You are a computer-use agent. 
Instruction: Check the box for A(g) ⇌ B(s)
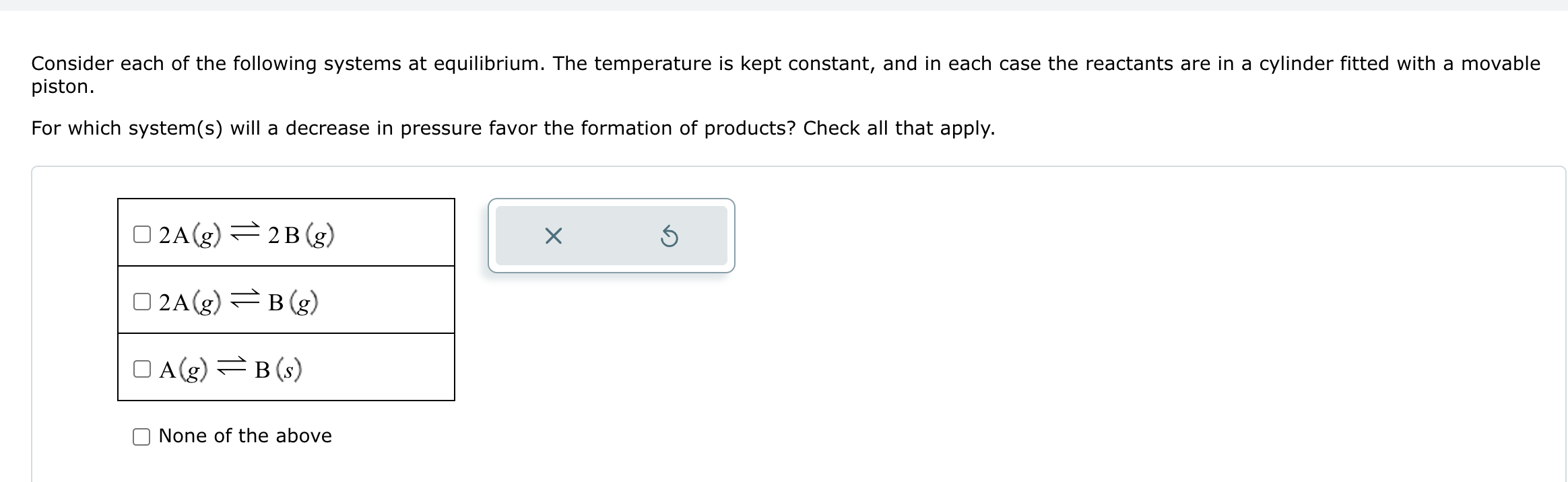click(142, 368)
